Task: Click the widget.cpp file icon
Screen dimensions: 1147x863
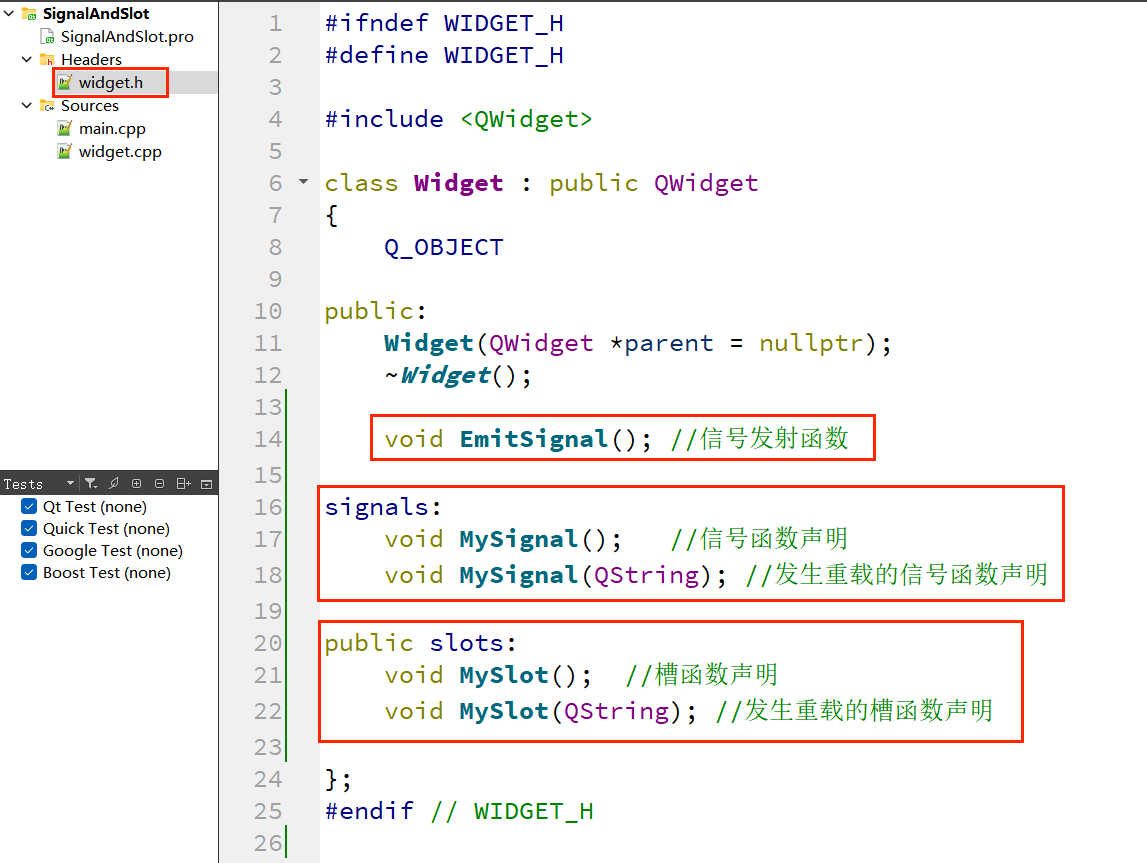Action: pyautogui.click(x=65, y=151)
